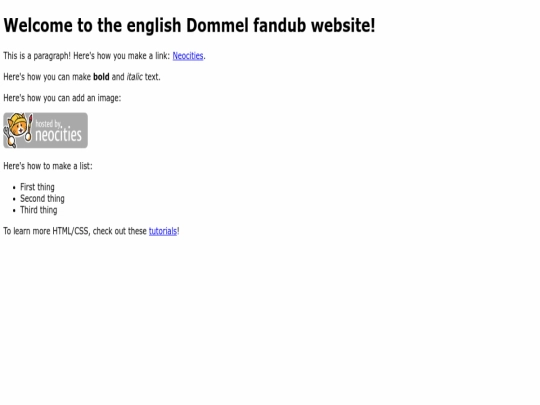
Task: Click the word 'Dommel' in the heading
Action: point(217,25)
